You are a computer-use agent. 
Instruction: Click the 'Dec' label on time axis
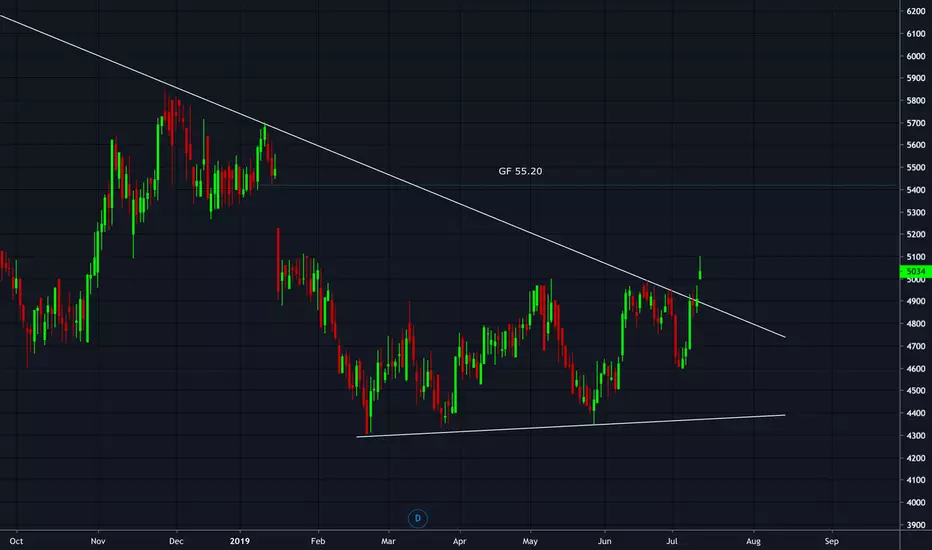[x=177, y=541]
